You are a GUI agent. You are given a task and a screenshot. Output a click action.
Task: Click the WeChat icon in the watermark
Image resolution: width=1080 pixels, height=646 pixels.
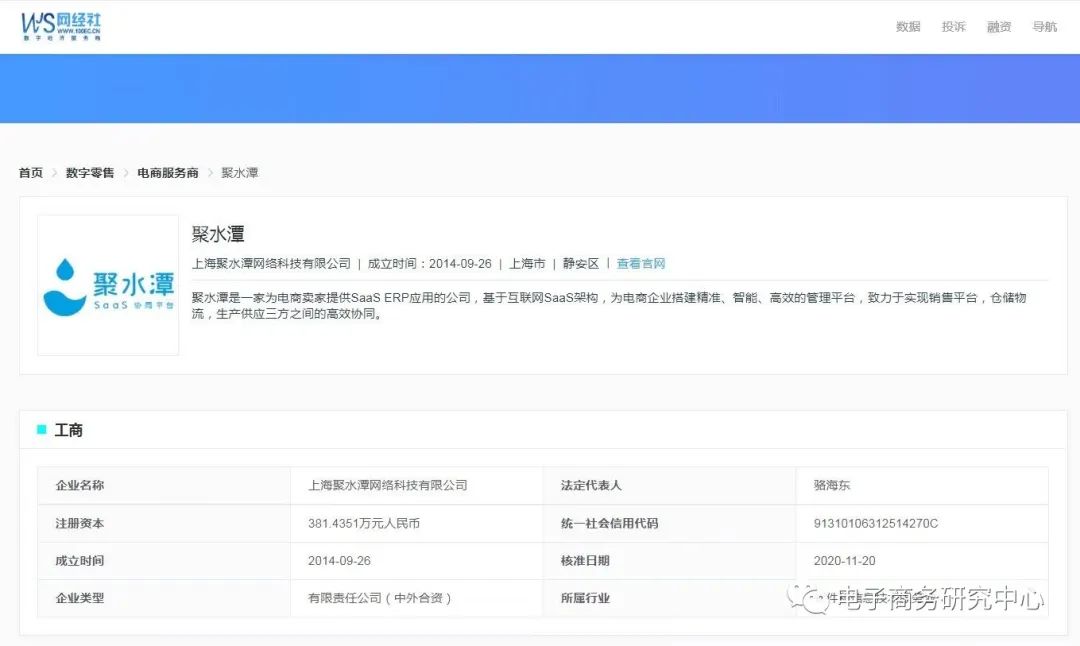(807, 598)
